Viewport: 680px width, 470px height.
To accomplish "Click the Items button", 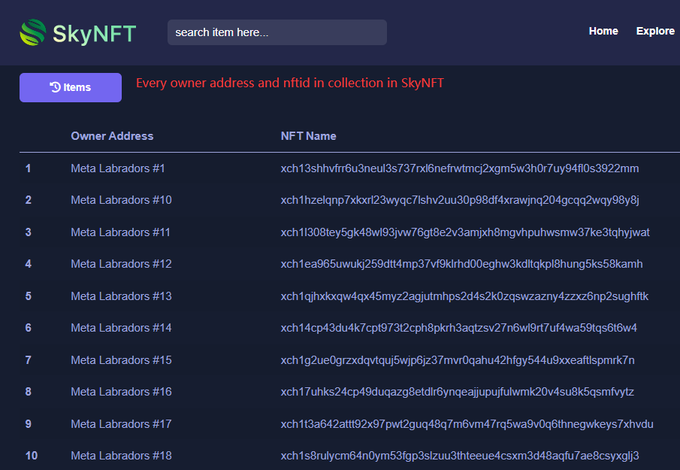I will coord(71,88).
